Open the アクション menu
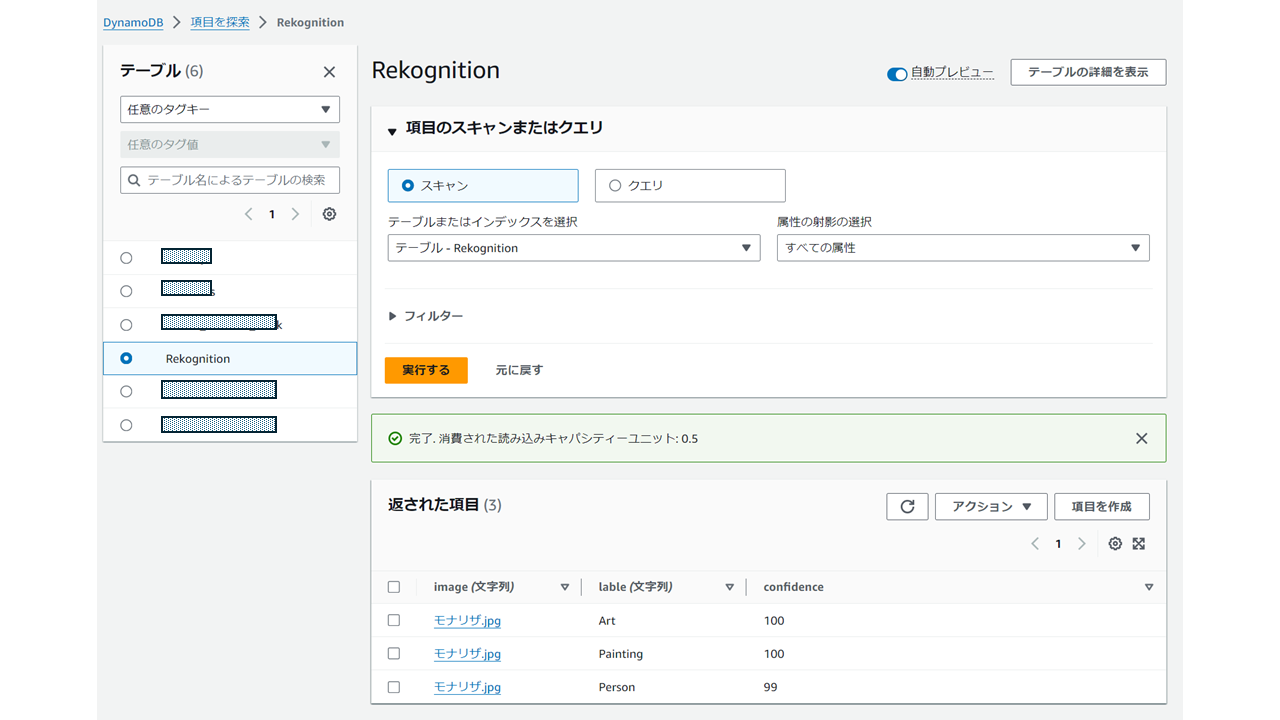Viewport: 1280px width, 720px height. (991, 506)
